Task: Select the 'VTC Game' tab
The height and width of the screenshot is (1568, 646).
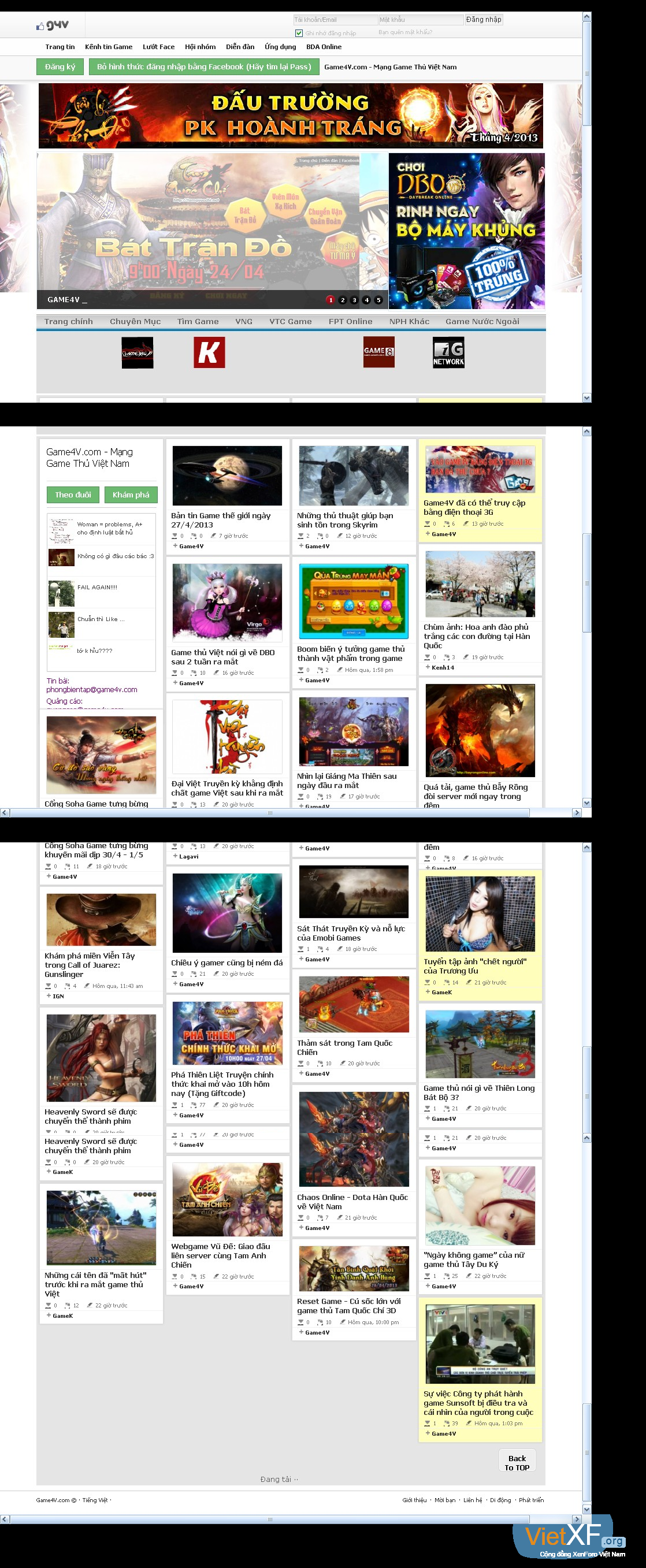Action: point(291,321)
